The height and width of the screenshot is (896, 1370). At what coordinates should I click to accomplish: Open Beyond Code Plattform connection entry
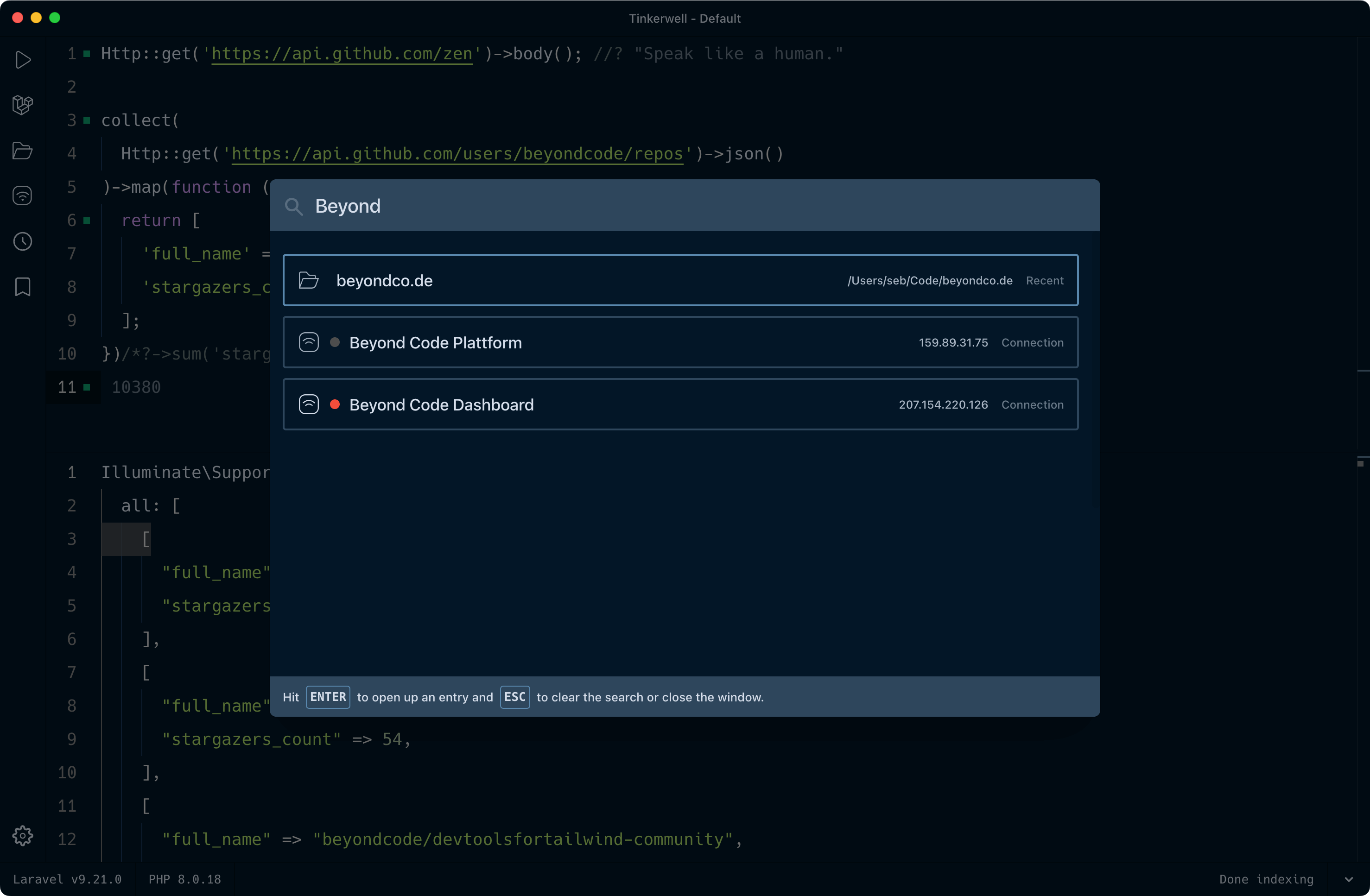tap(680, 342)
